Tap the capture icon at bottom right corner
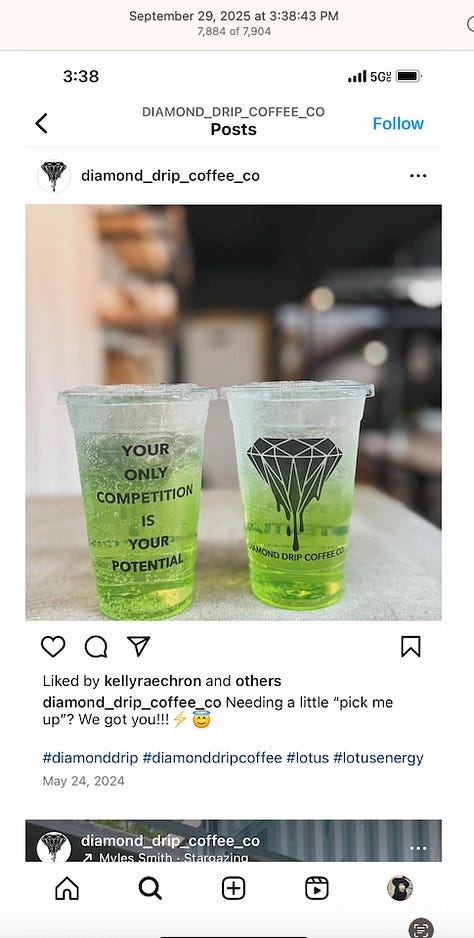This screenshot has width=474, height=938. (x=421, y=928)
